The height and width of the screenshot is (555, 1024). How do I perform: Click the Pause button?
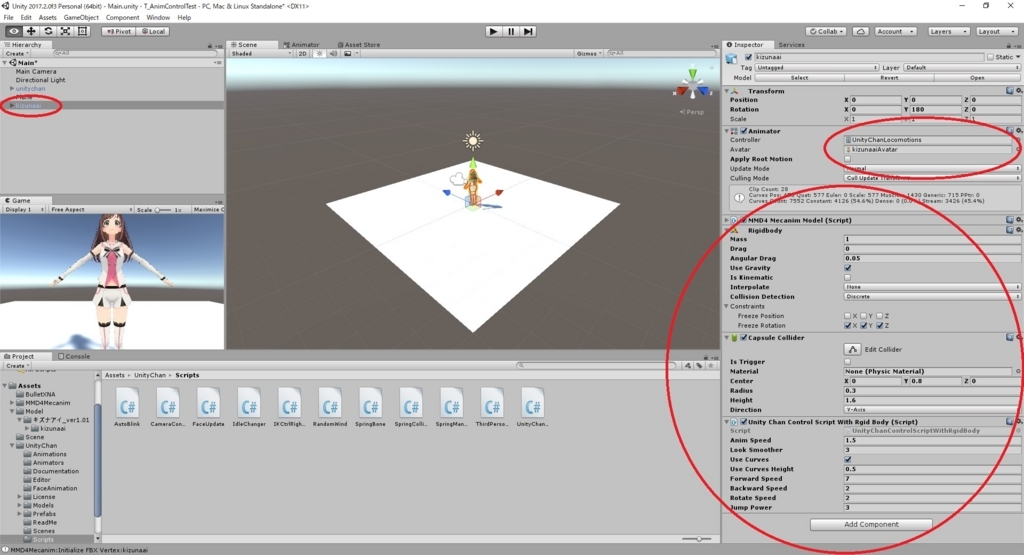click(x=511, y=31)
